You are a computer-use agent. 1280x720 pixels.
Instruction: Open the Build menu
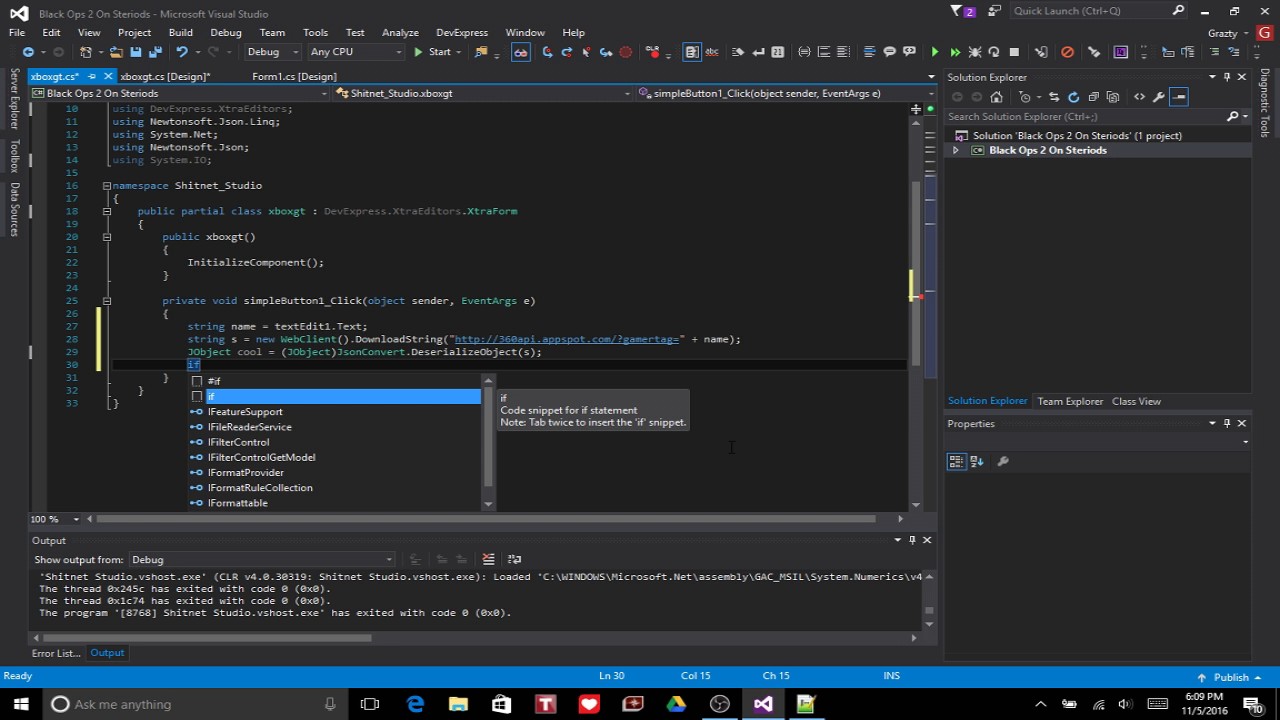(180, 32)
